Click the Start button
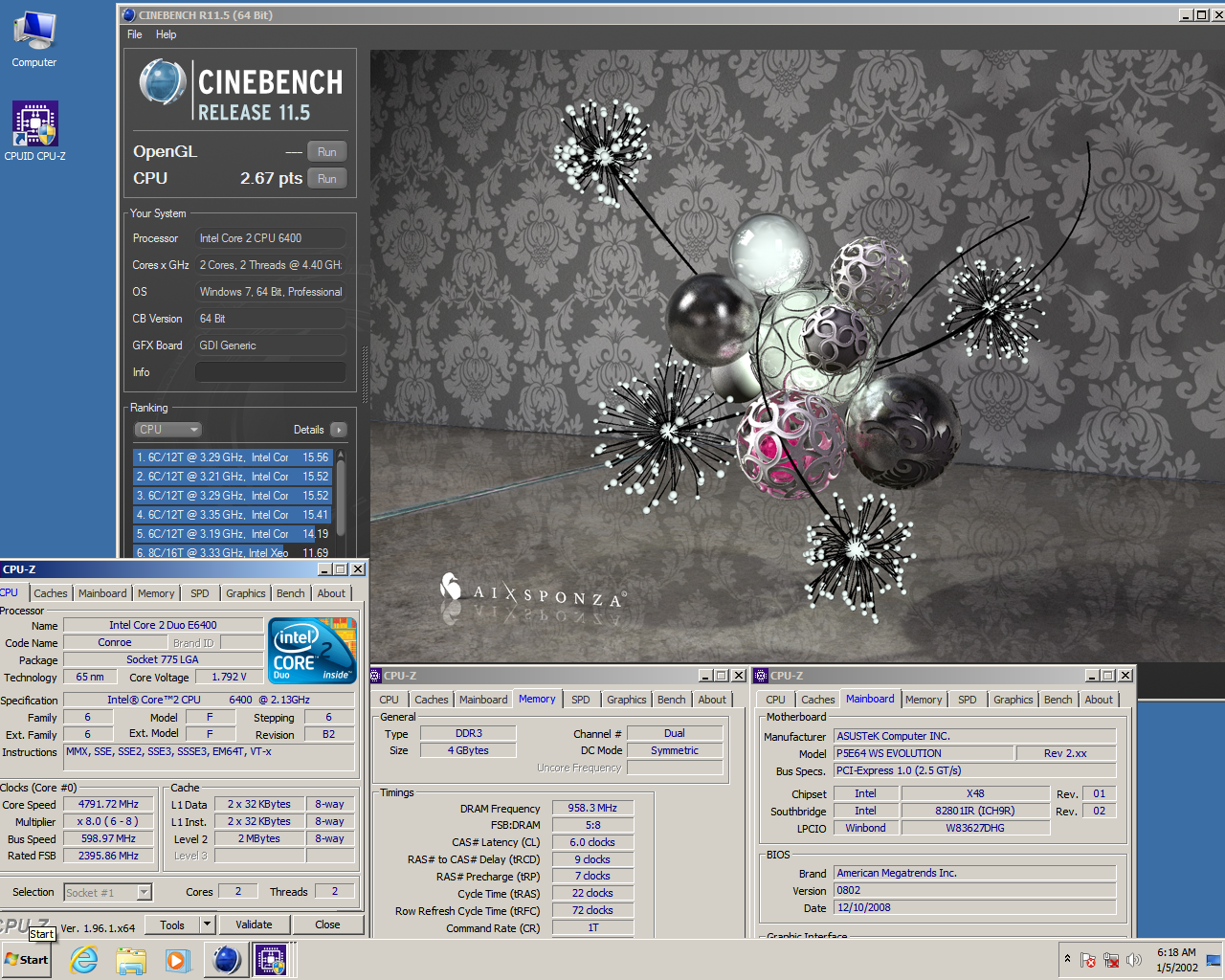1225x980 pixels. tap(27, 960)
